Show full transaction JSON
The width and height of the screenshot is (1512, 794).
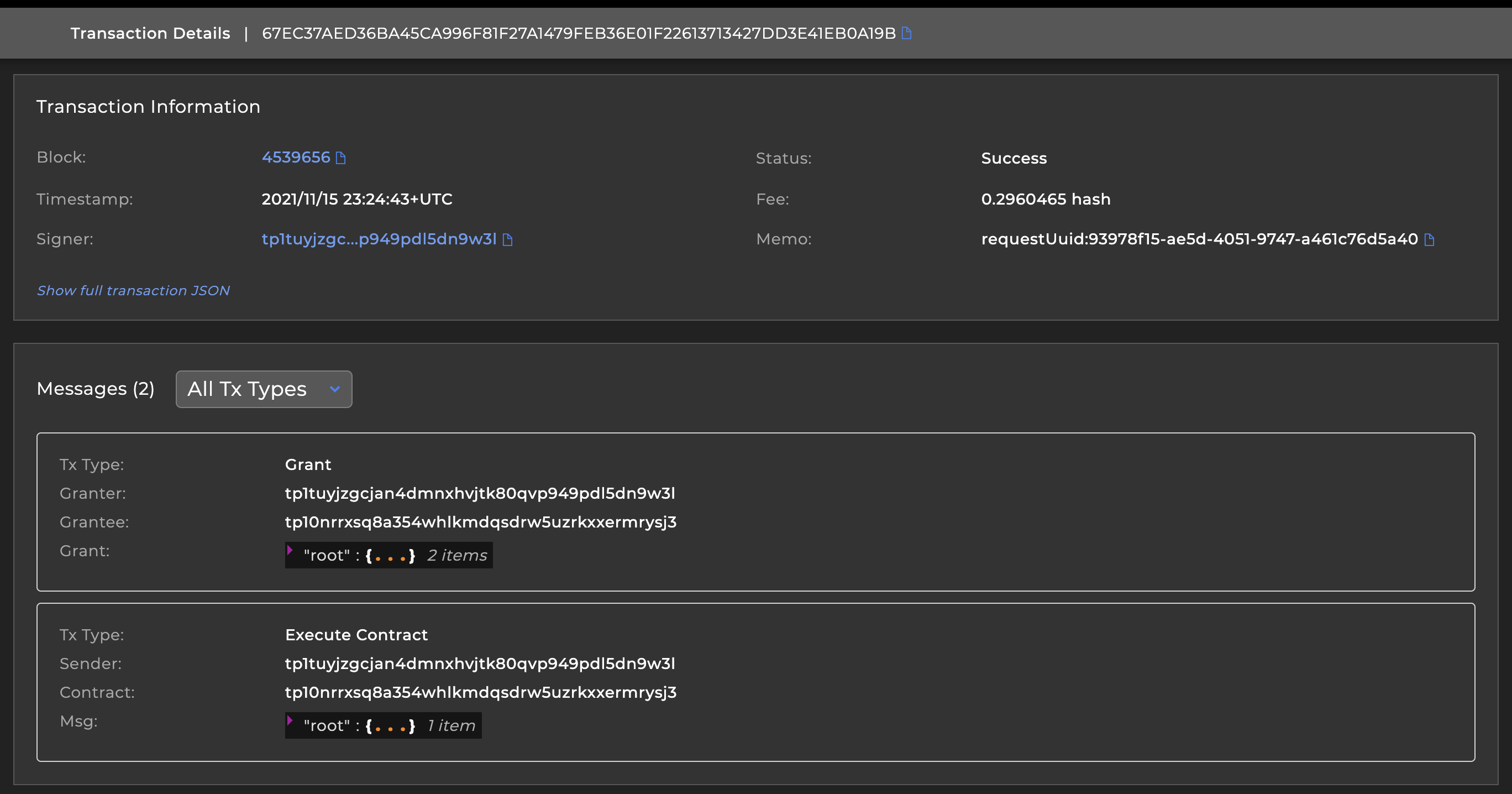[133, 290]
